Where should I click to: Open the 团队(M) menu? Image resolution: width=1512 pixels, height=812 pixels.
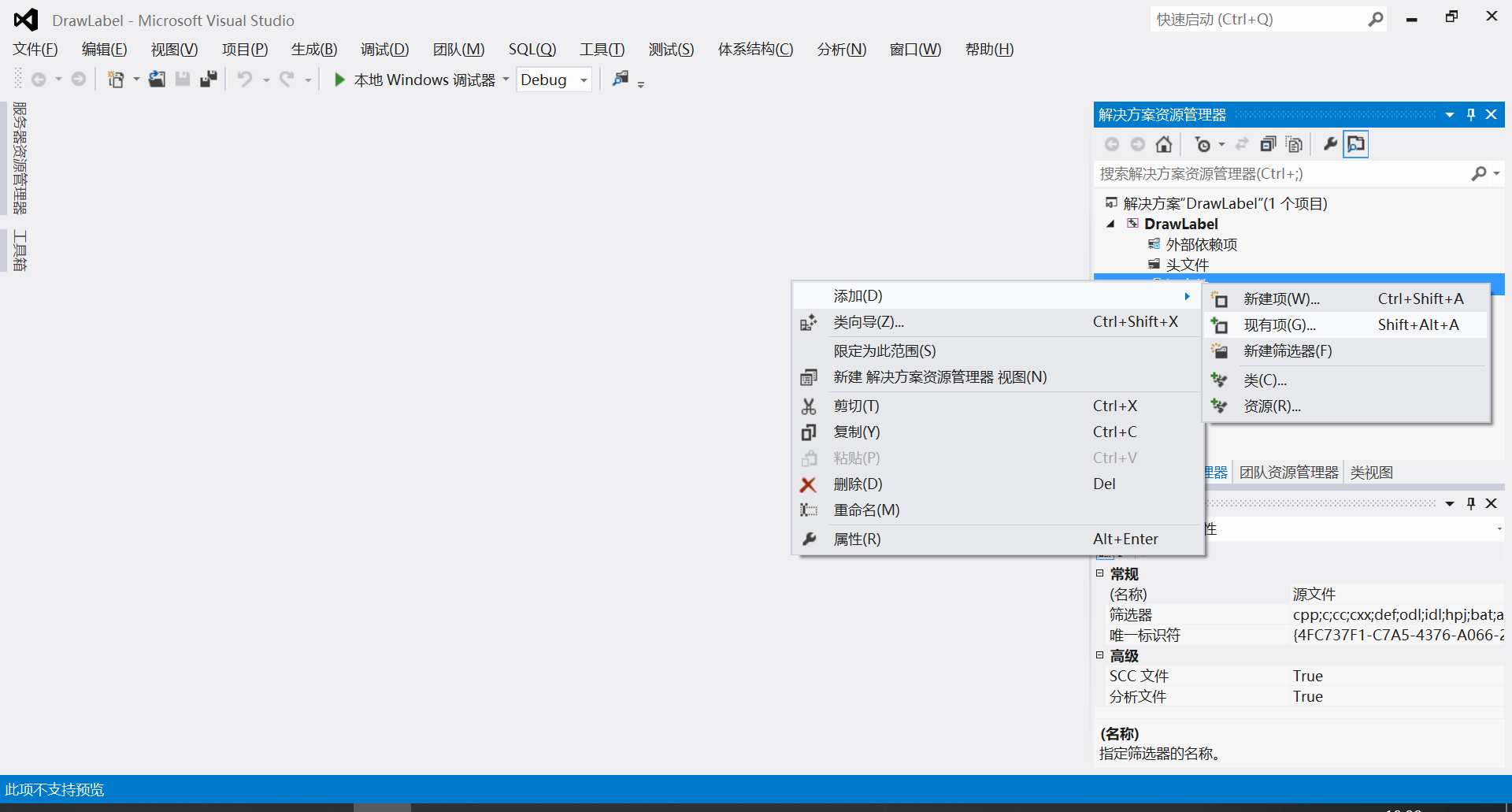459,50
